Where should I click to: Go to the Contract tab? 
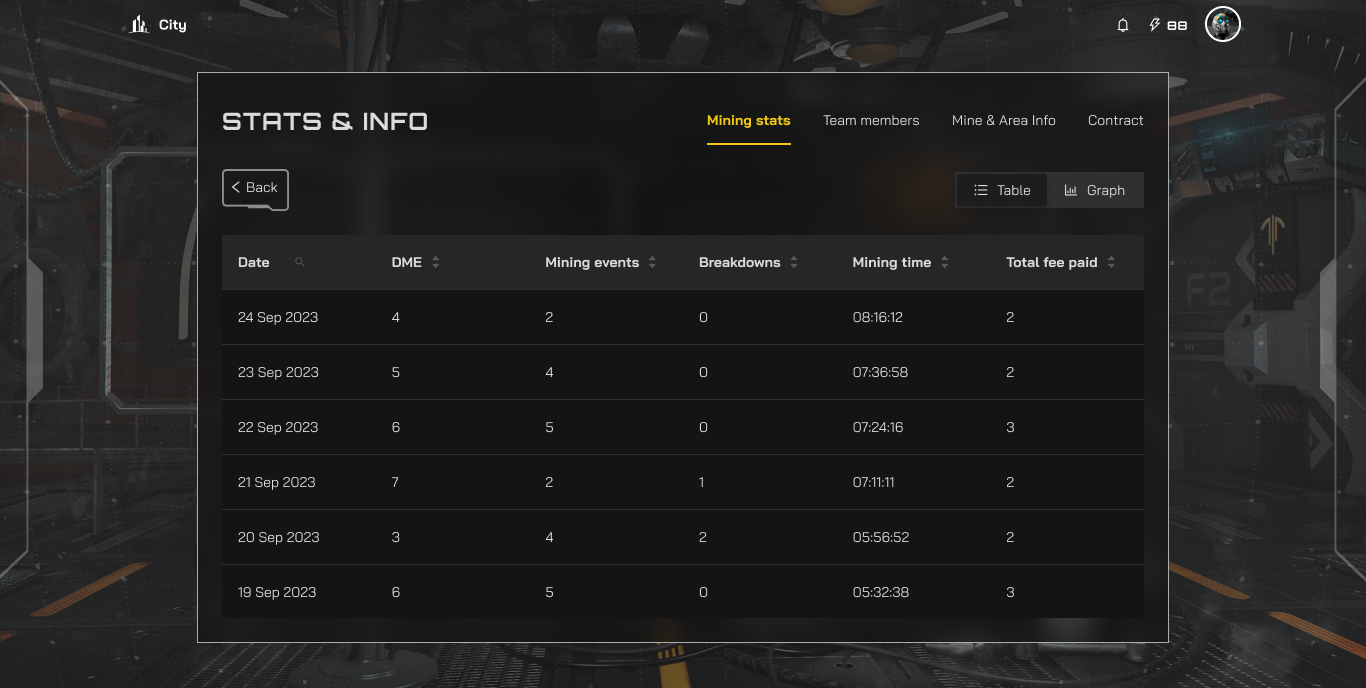(1116, 120)
